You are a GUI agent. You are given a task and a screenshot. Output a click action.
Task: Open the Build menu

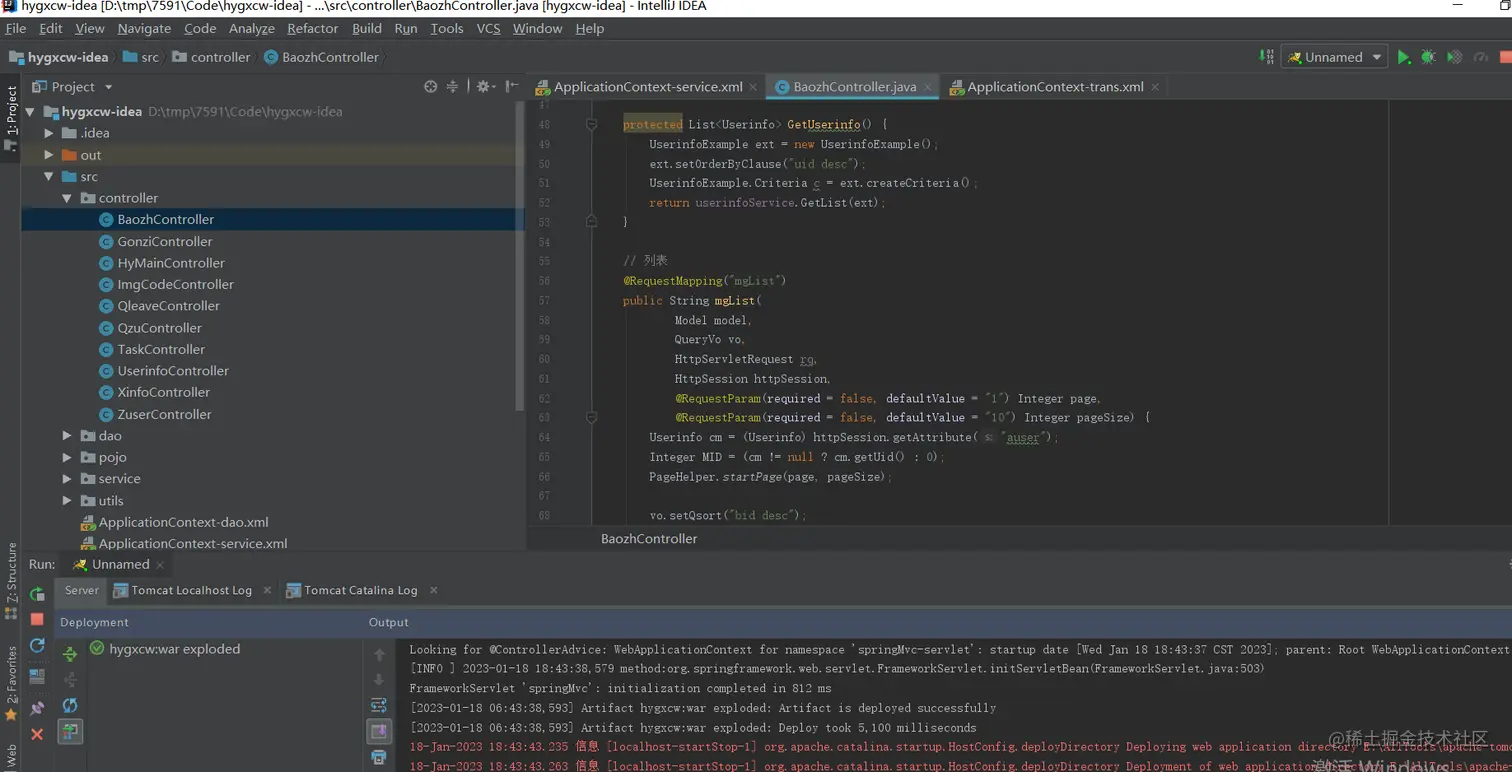(x=367, y=28)
